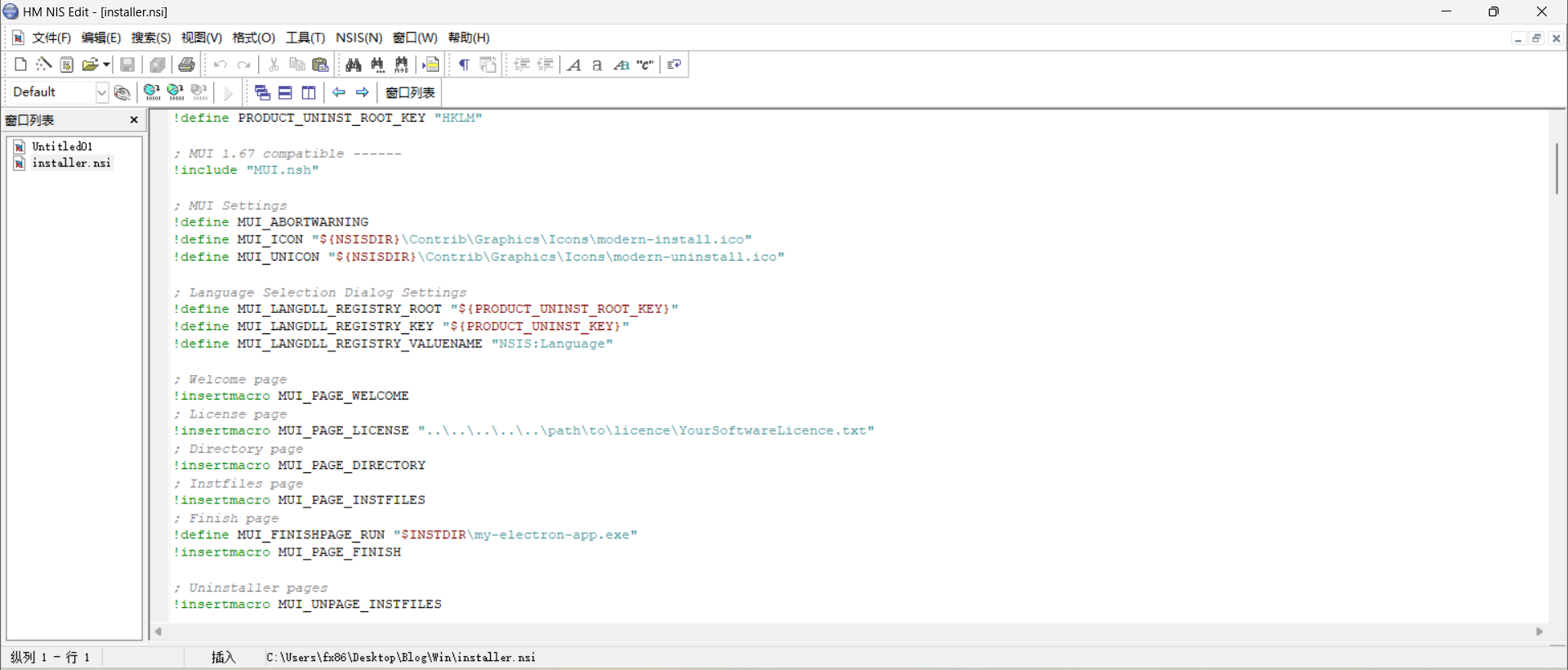Open the 工具(T) menu
1568x670 pixels.
tap(305, 38)
